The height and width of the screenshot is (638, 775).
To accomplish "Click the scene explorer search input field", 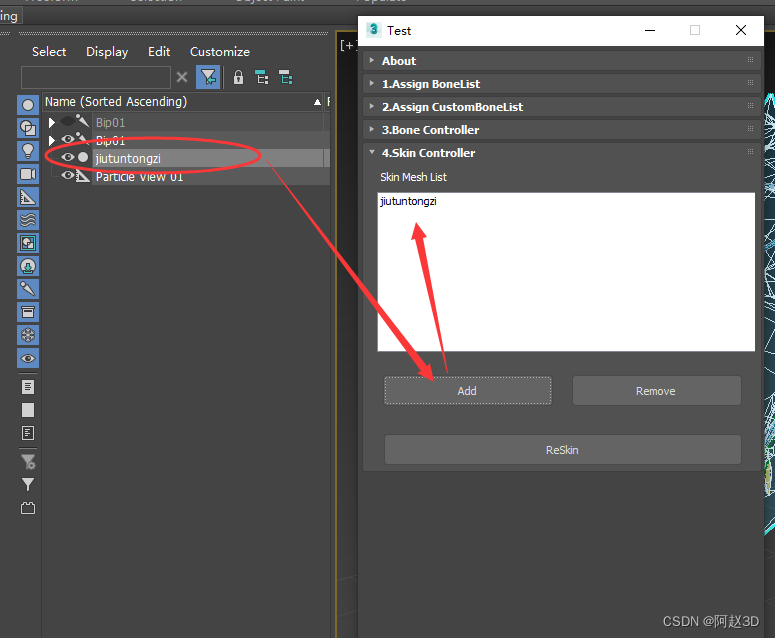I will click(96, 78).
